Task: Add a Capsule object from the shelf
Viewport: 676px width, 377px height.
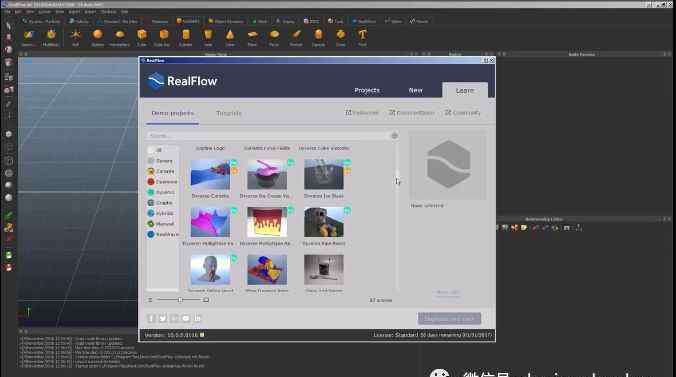Action: [x=318, y=36]
